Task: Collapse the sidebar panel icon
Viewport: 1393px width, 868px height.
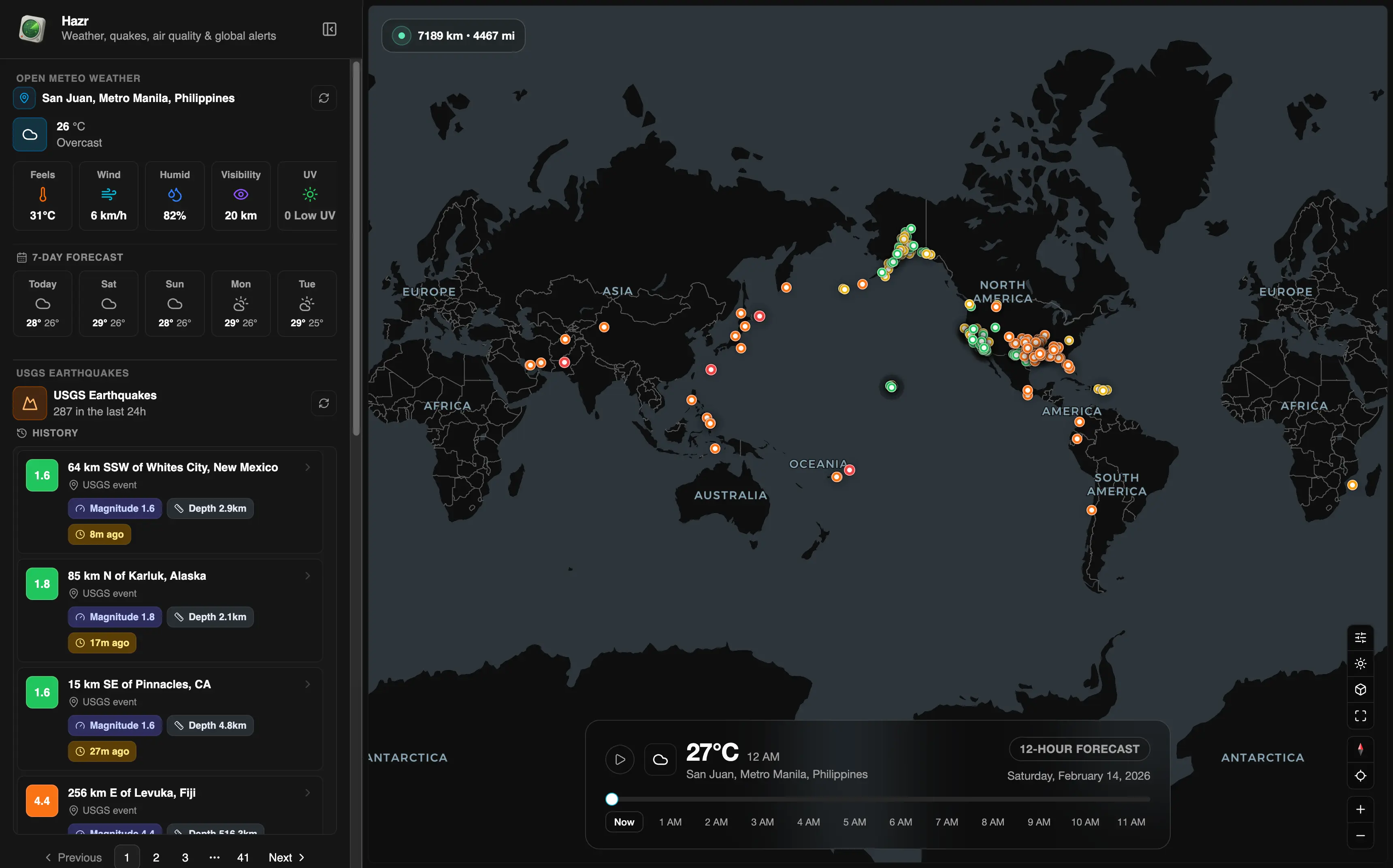Action: 330,29
